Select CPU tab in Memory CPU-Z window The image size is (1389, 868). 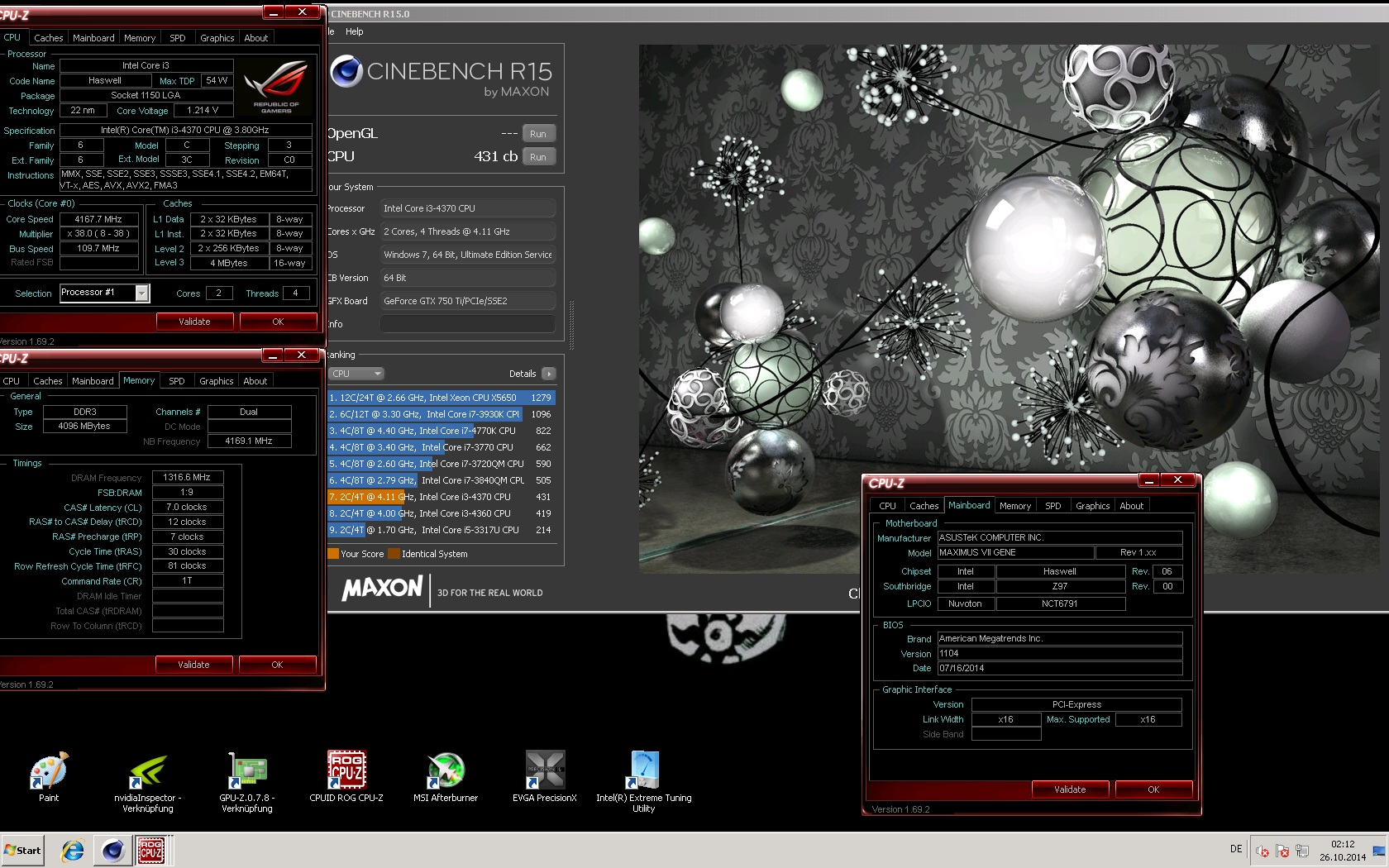[x=12, y=381]
